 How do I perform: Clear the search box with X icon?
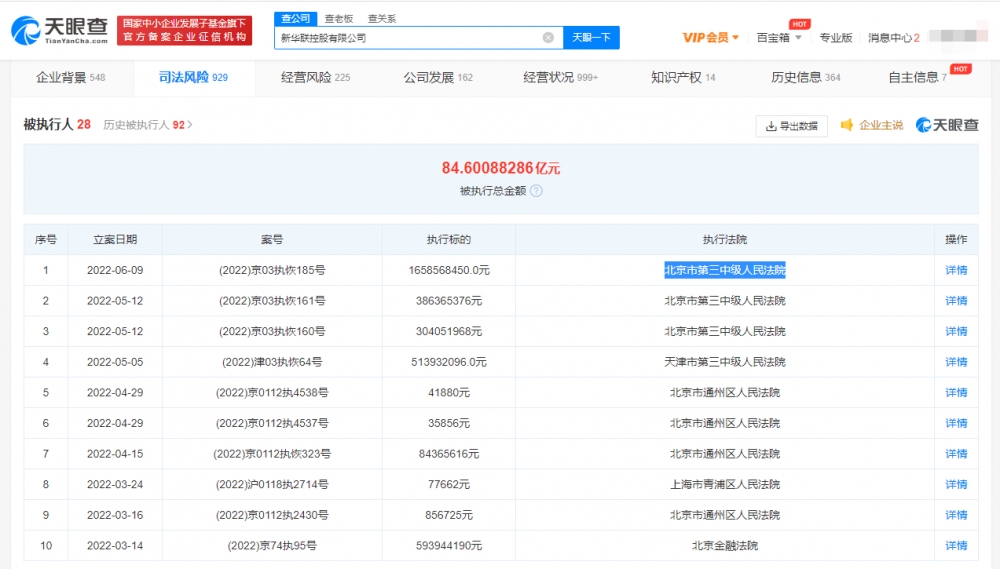[548, 38]
